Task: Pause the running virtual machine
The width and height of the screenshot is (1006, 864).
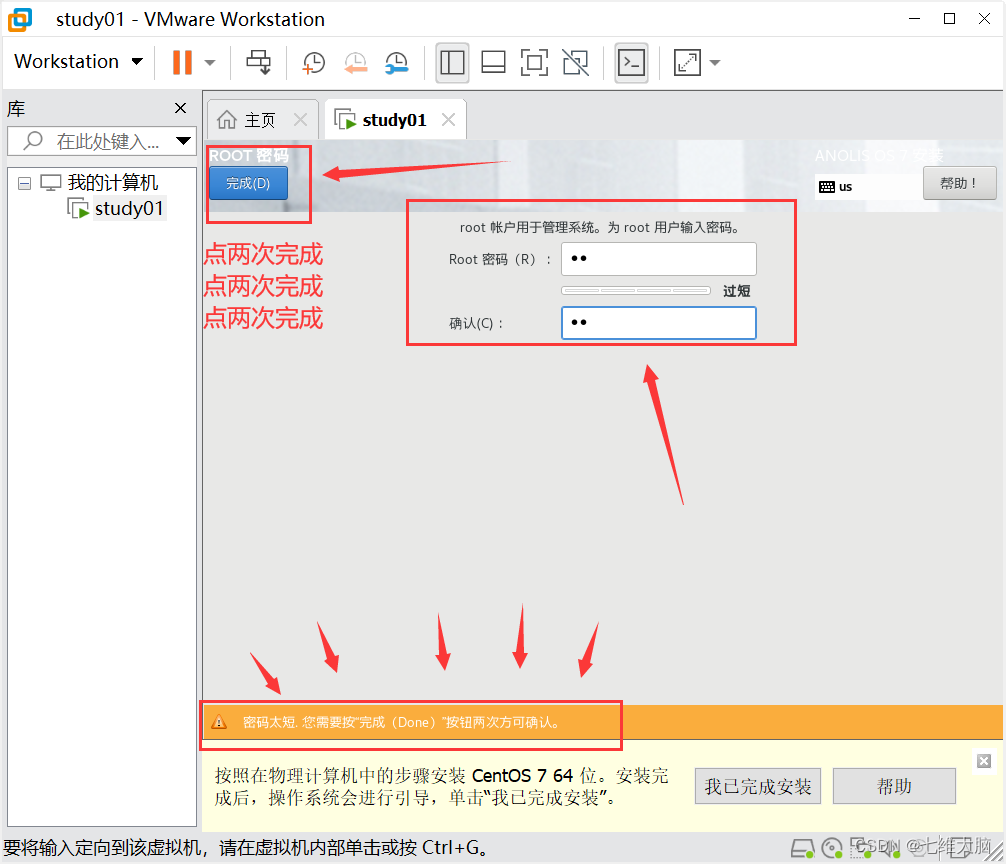Action: (x=182, y=62)
